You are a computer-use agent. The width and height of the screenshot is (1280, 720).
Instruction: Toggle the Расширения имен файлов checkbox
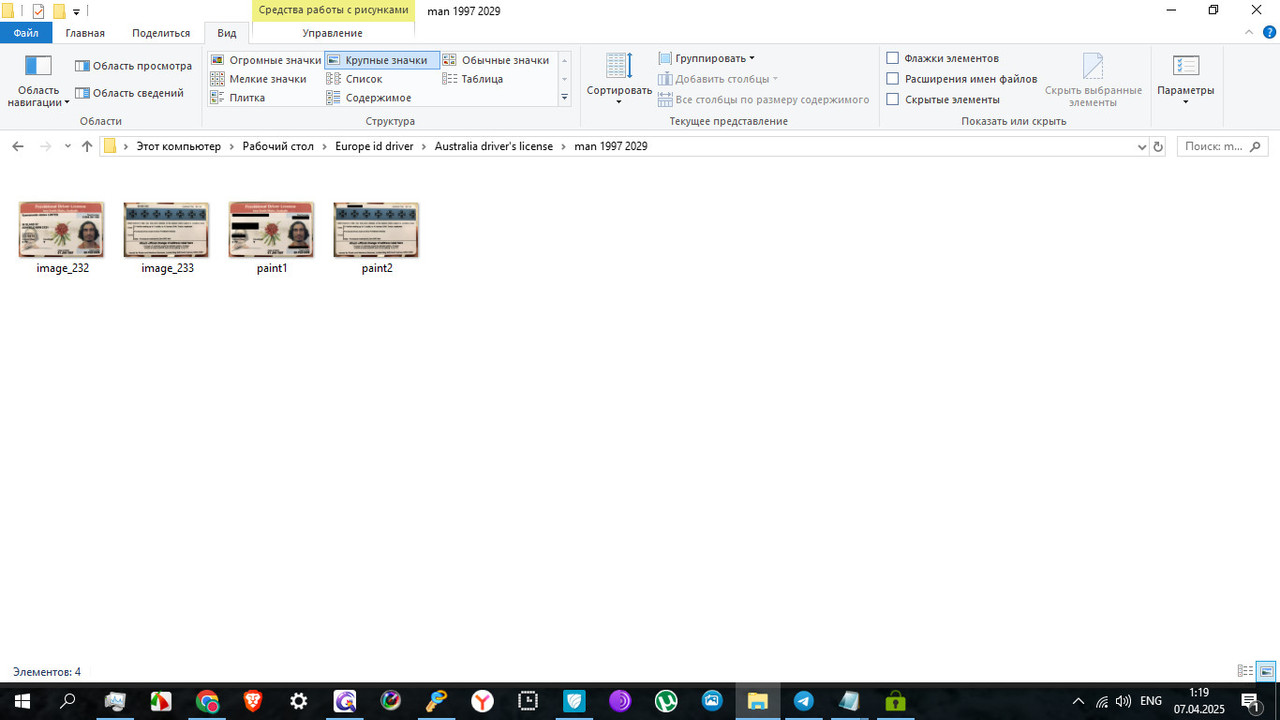tap(893, 79)
